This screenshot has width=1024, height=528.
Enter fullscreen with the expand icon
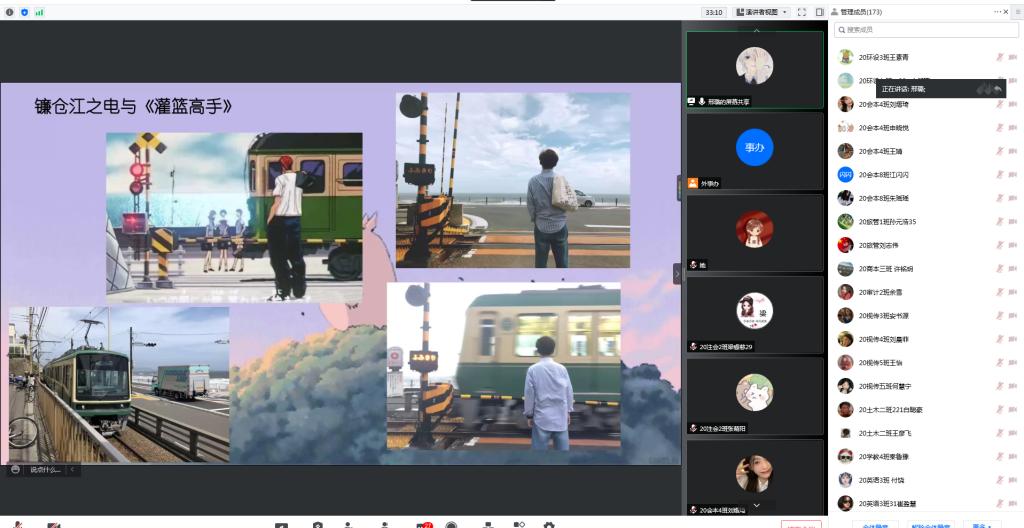pos(802,12)
